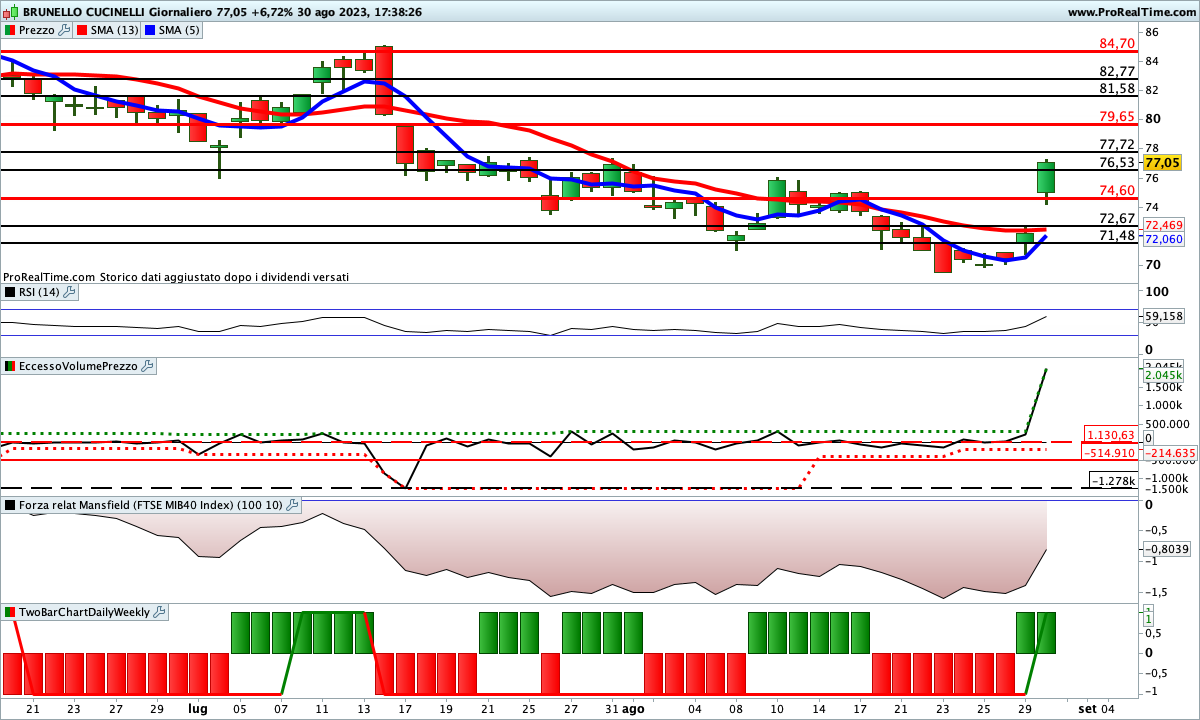Open settings wrench next to Prezzo

pyautogui.click(x=65, y=30)
